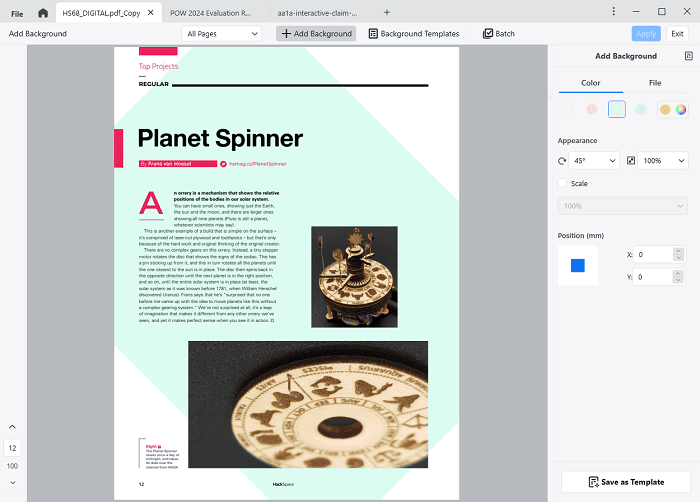This screenshot has width=700, height=502.
Task: Pick the light orange color swatch
Action: [x=592, y=109]
